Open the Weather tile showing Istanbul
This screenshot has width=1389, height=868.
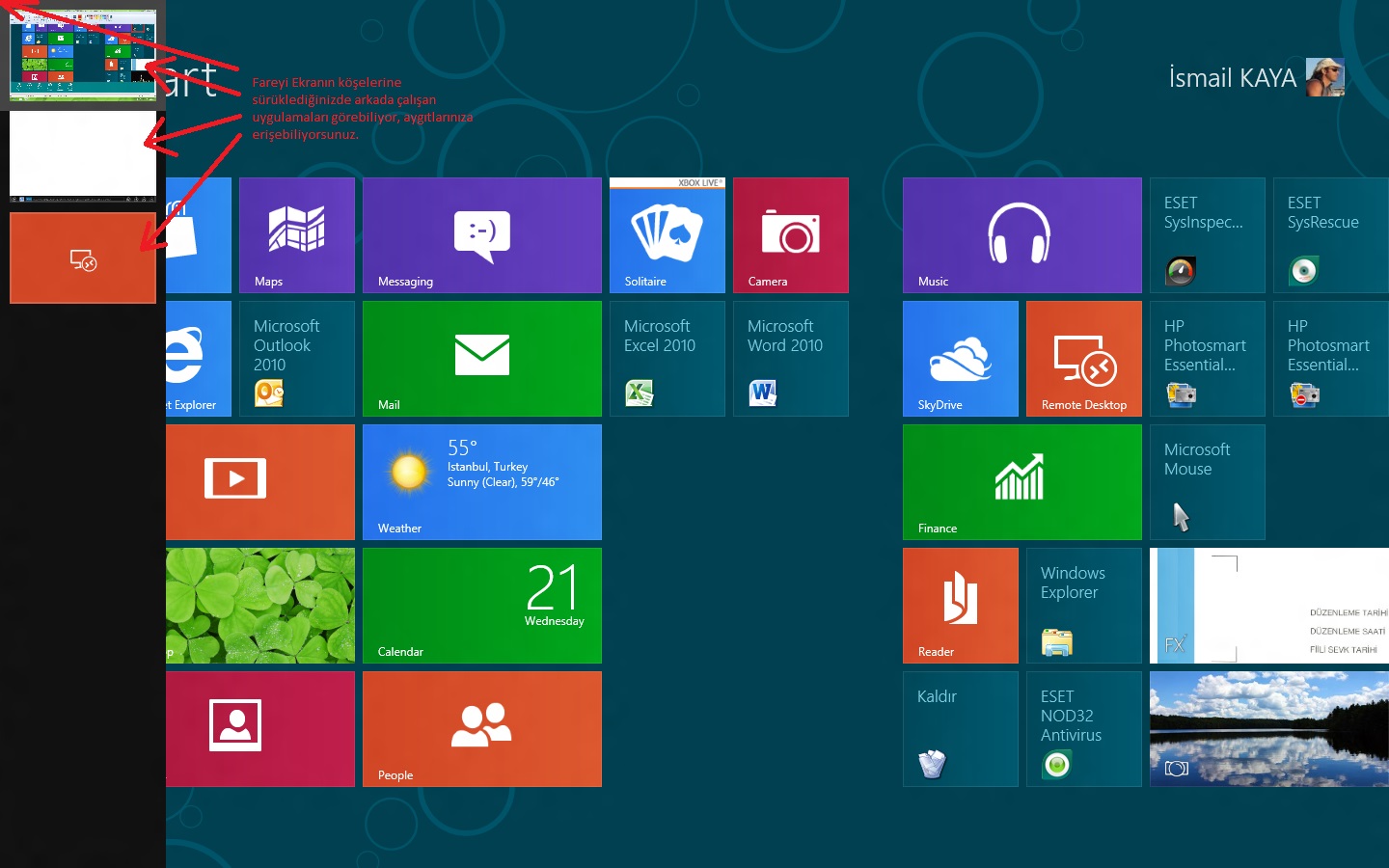pos(482,482)
